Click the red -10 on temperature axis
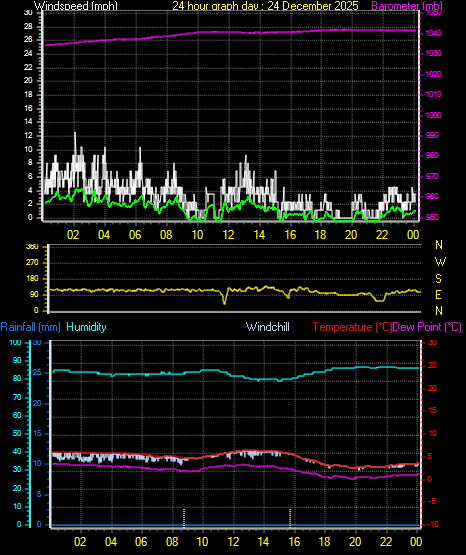Viewport: 466px width, 555px height. coord(433,524)
